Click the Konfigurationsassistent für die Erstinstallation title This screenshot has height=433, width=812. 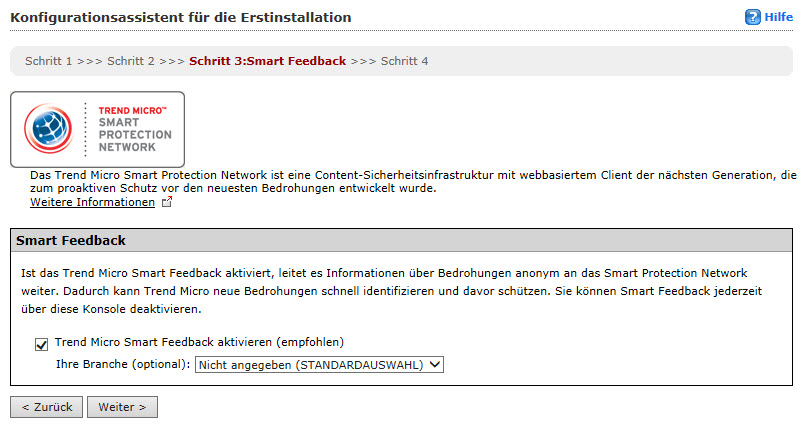tap(180, 18)
